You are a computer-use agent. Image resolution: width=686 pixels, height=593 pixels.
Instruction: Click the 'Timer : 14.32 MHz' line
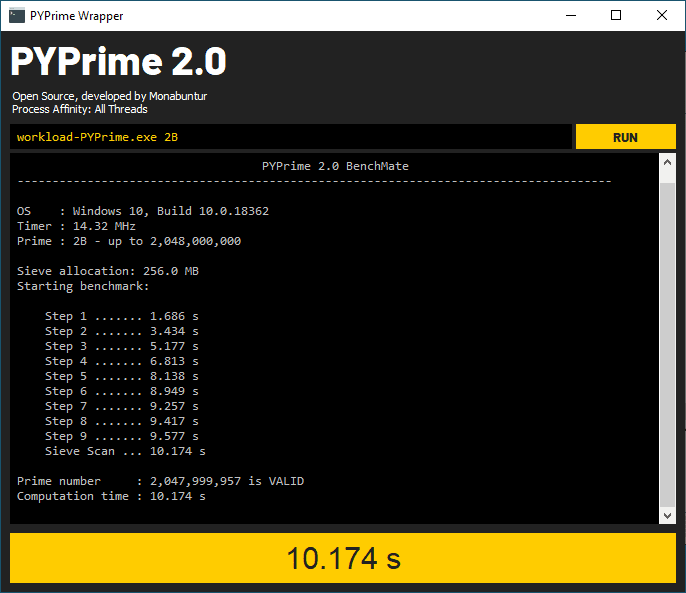[76, 226]
